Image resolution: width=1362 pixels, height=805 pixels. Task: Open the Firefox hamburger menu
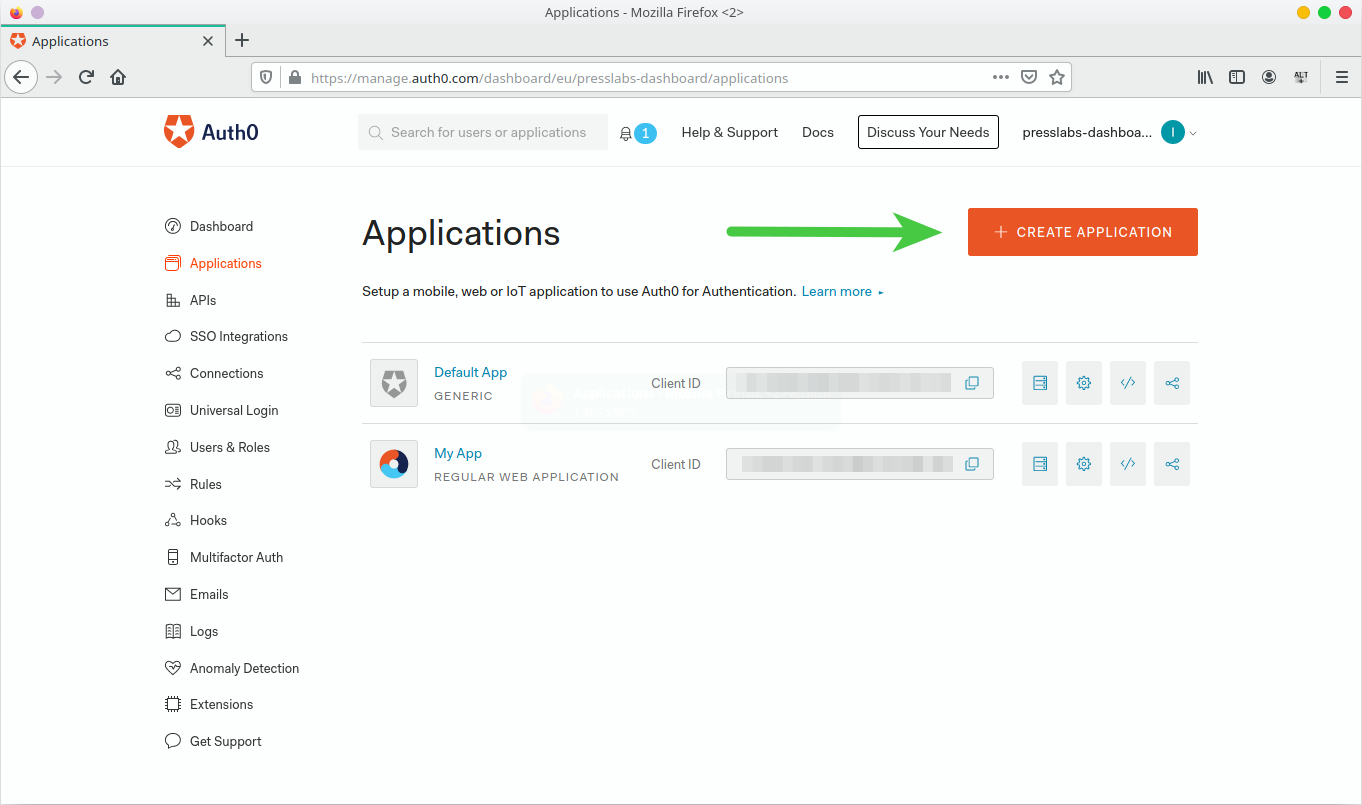[1341, 77]
